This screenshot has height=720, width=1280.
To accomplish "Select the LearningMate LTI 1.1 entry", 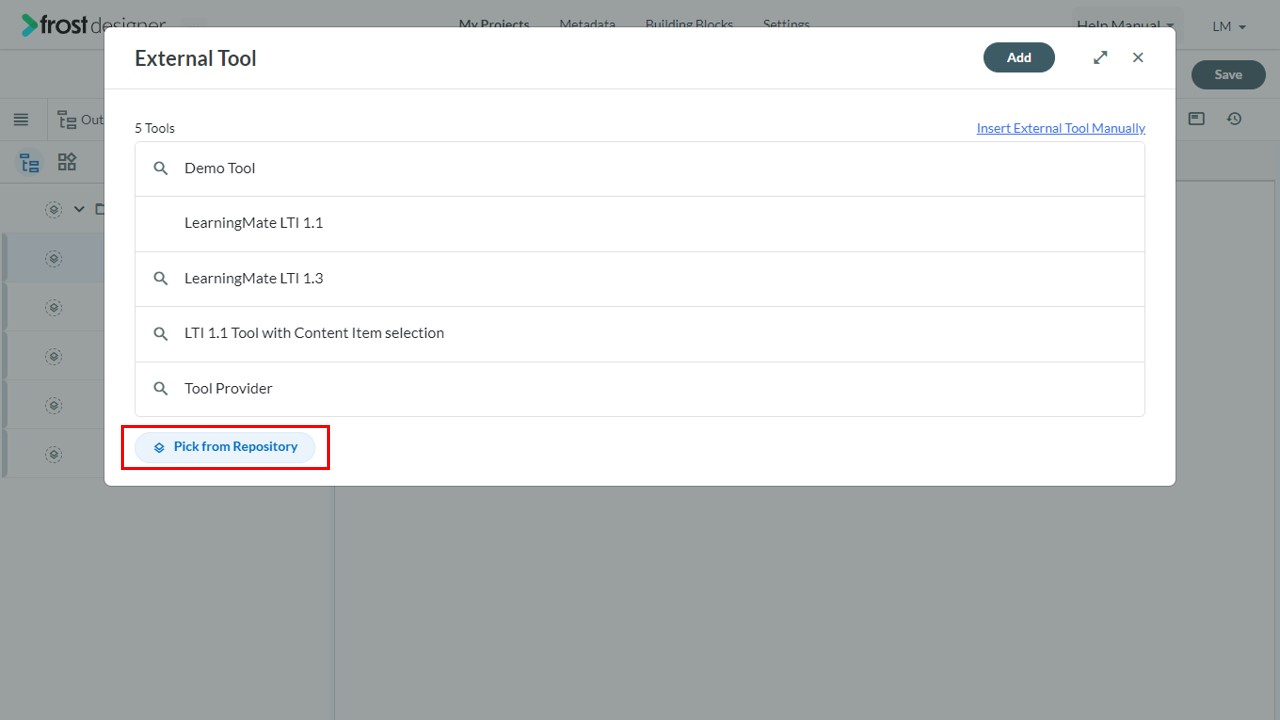I will 640,224.
